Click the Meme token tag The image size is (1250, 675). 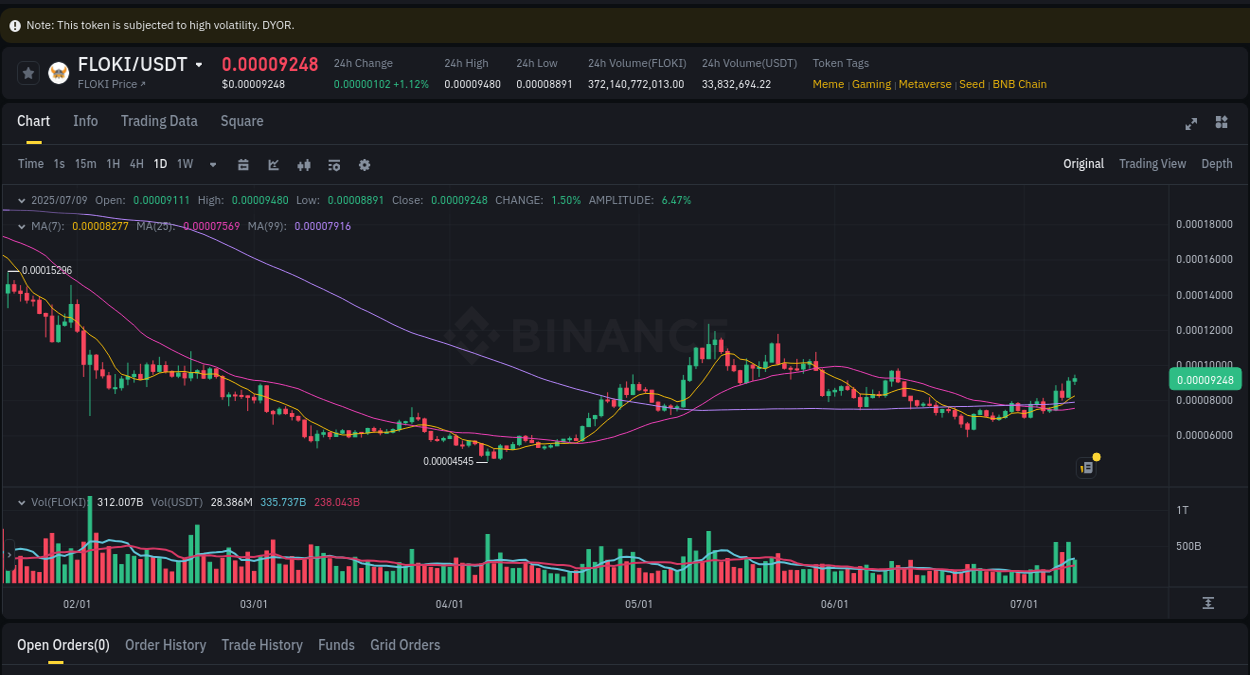pyautogui.click(x=828, y=84)
